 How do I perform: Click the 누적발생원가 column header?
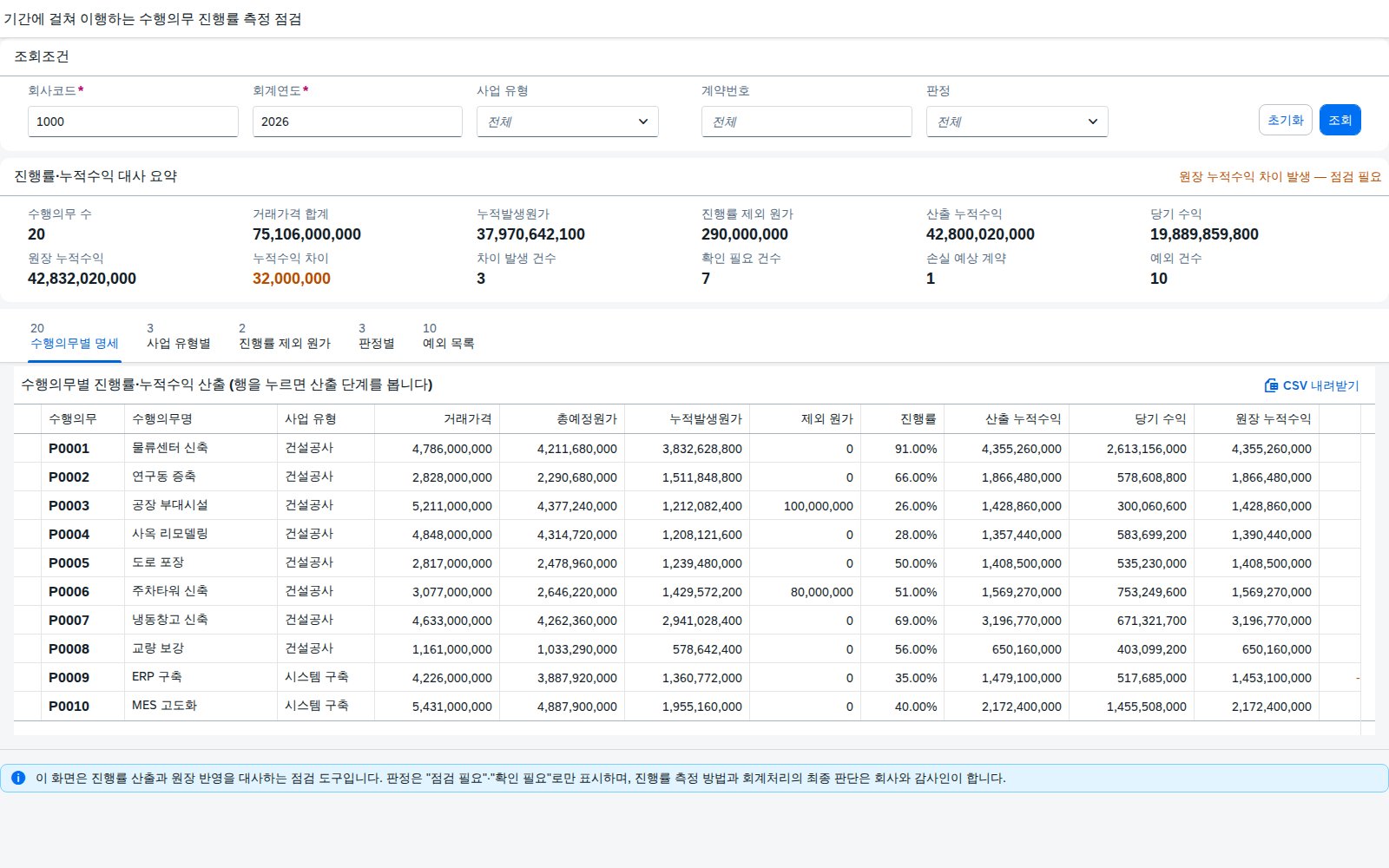pyautogui.click(x=688, y=418)
